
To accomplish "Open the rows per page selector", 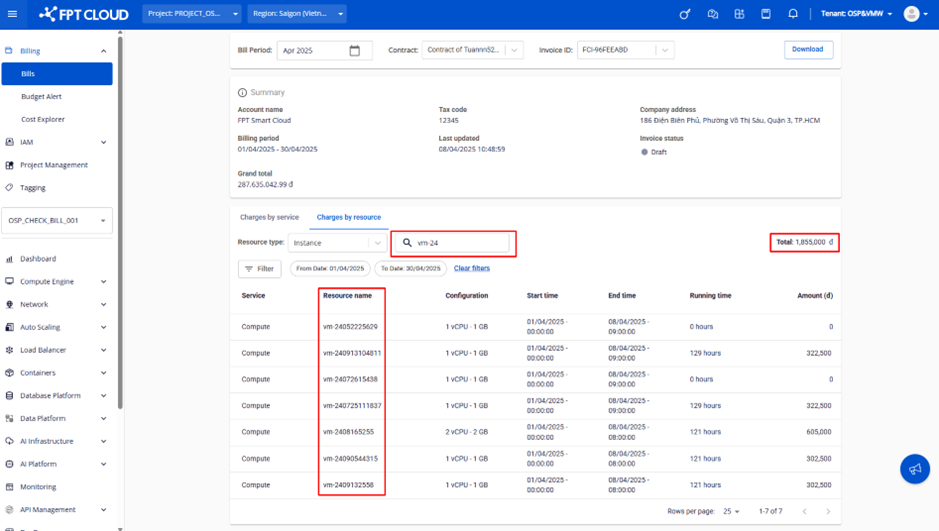I will [x=731, y=511].
